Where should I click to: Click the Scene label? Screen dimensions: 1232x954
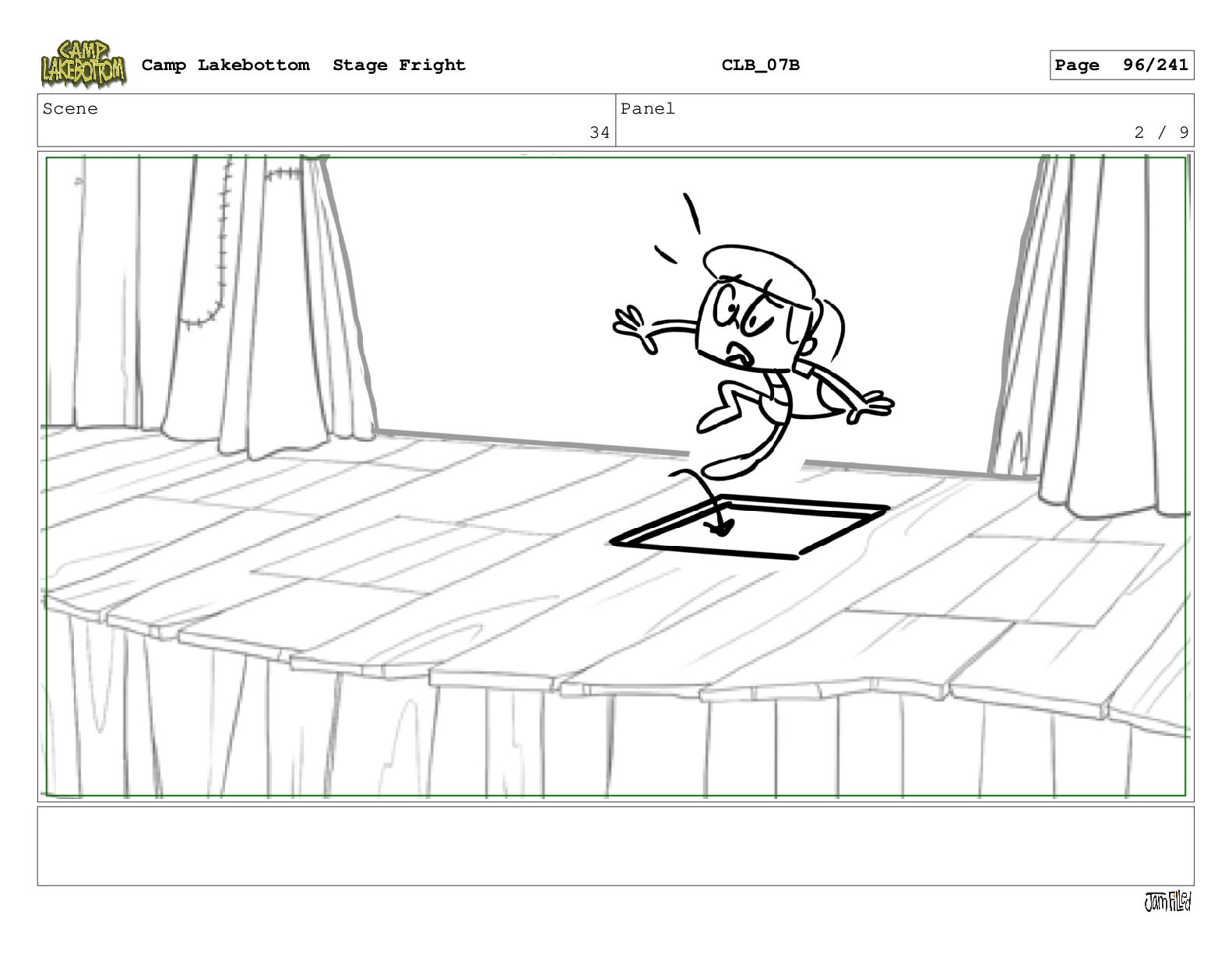click(71, 109)
